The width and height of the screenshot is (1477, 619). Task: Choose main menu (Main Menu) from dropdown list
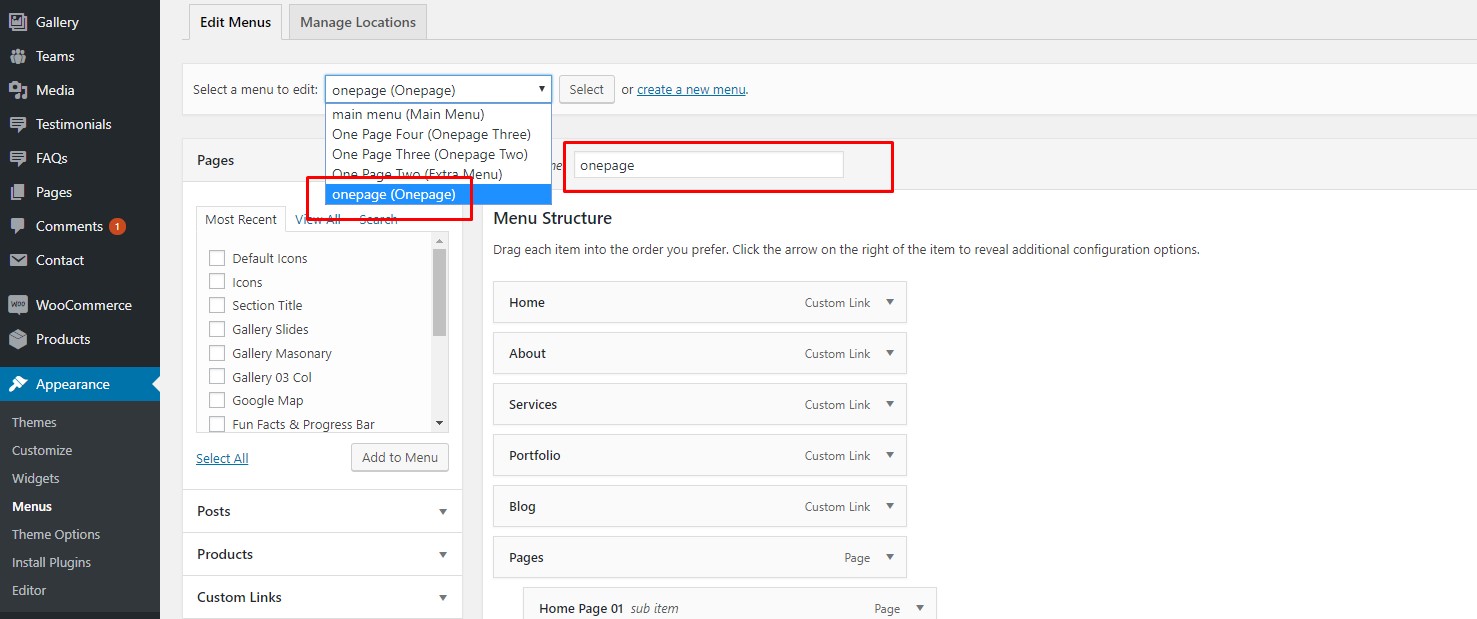(x=408, y=114)
